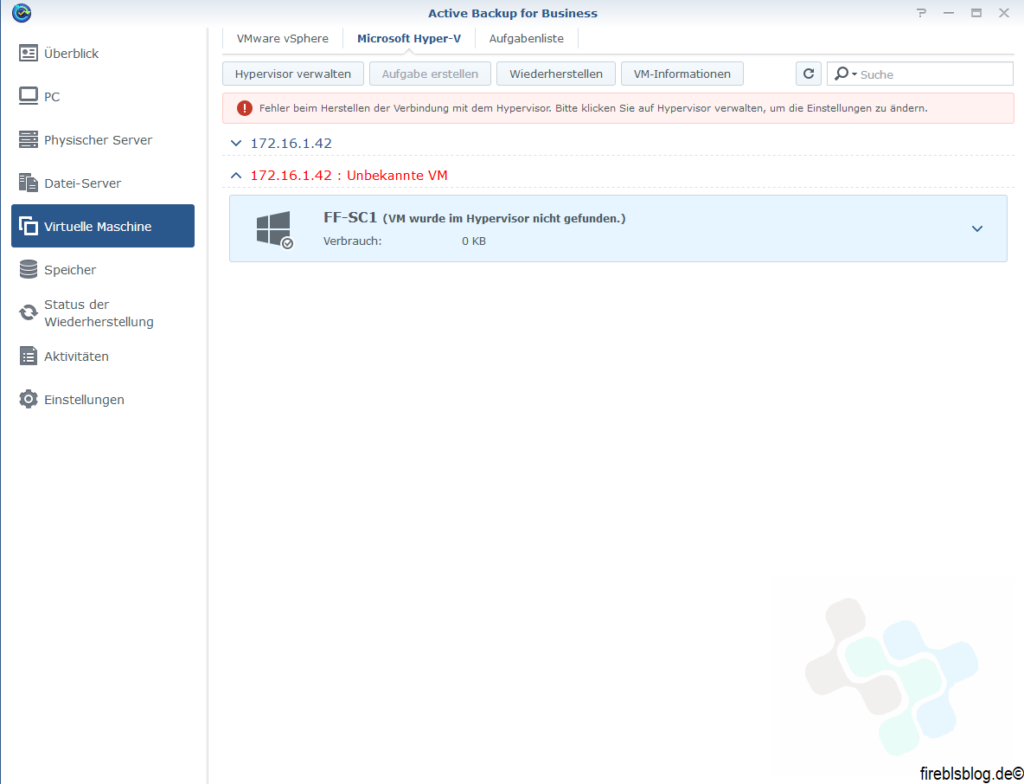Click the Einstellungen gear icon

click(28, 399)
